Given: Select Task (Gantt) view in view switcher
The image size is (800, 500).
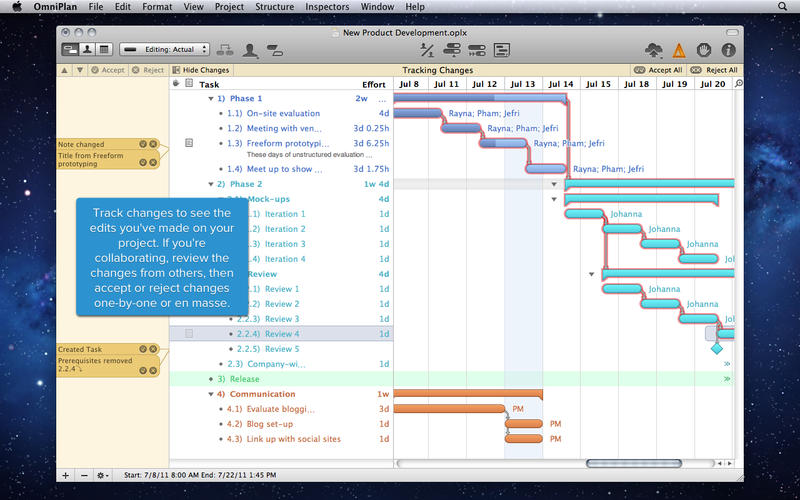Looking at the screenshot, I should coord(71,49).
